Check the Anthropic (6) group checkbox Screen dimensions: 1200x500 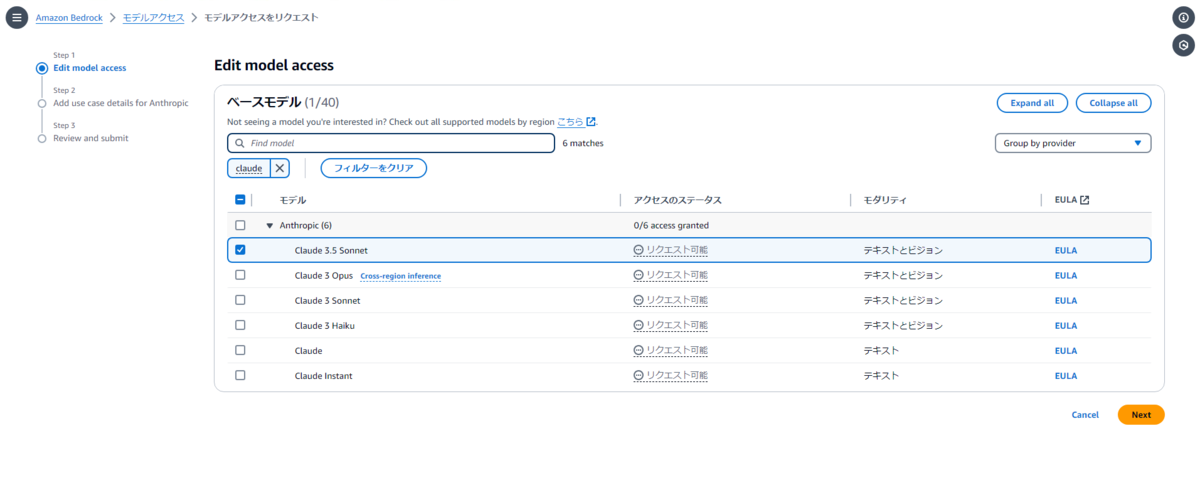pyautogui.click(x=240, y=225)
